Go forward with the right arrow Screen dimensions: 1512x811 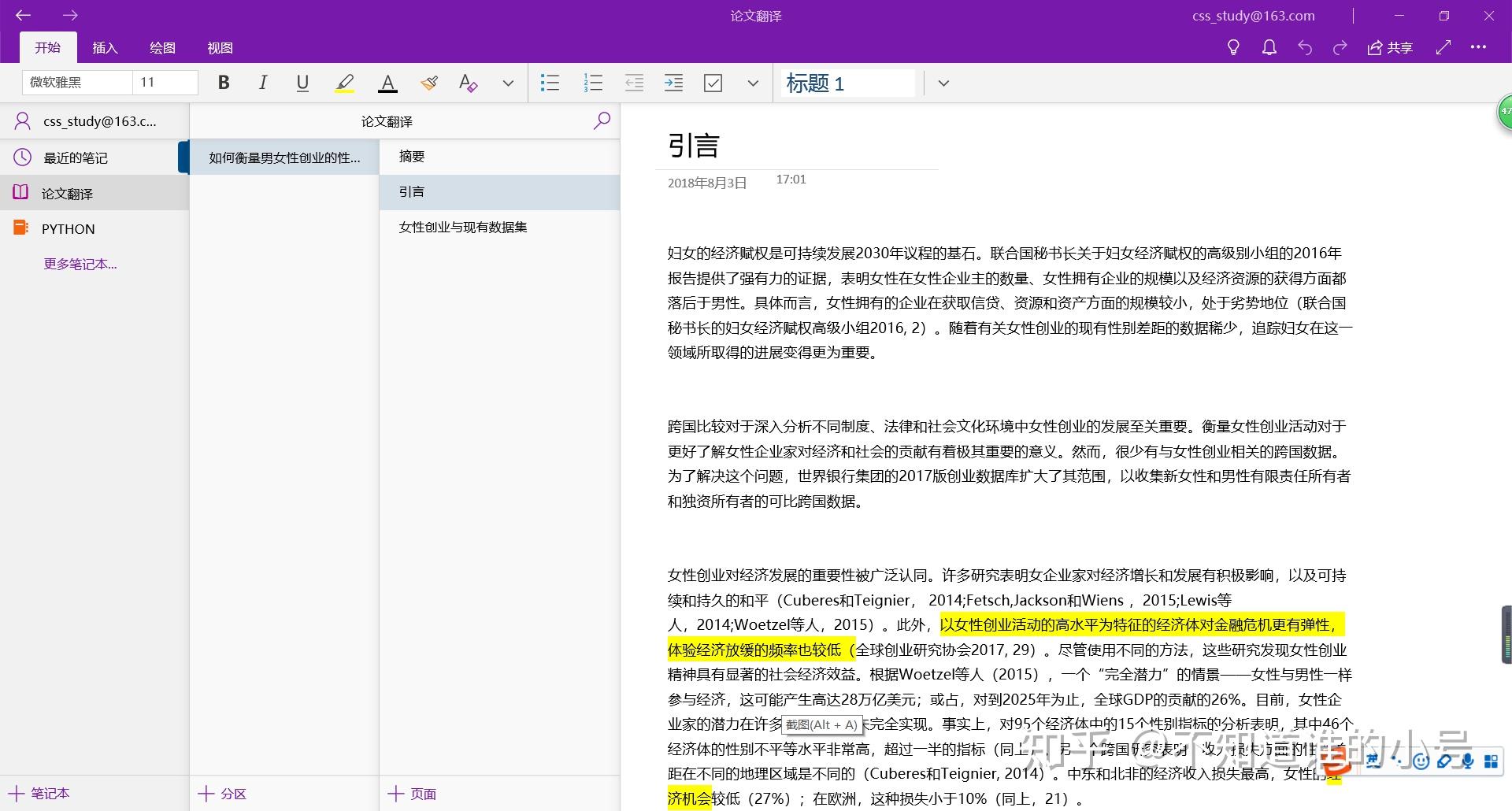[x=70, y=15]
